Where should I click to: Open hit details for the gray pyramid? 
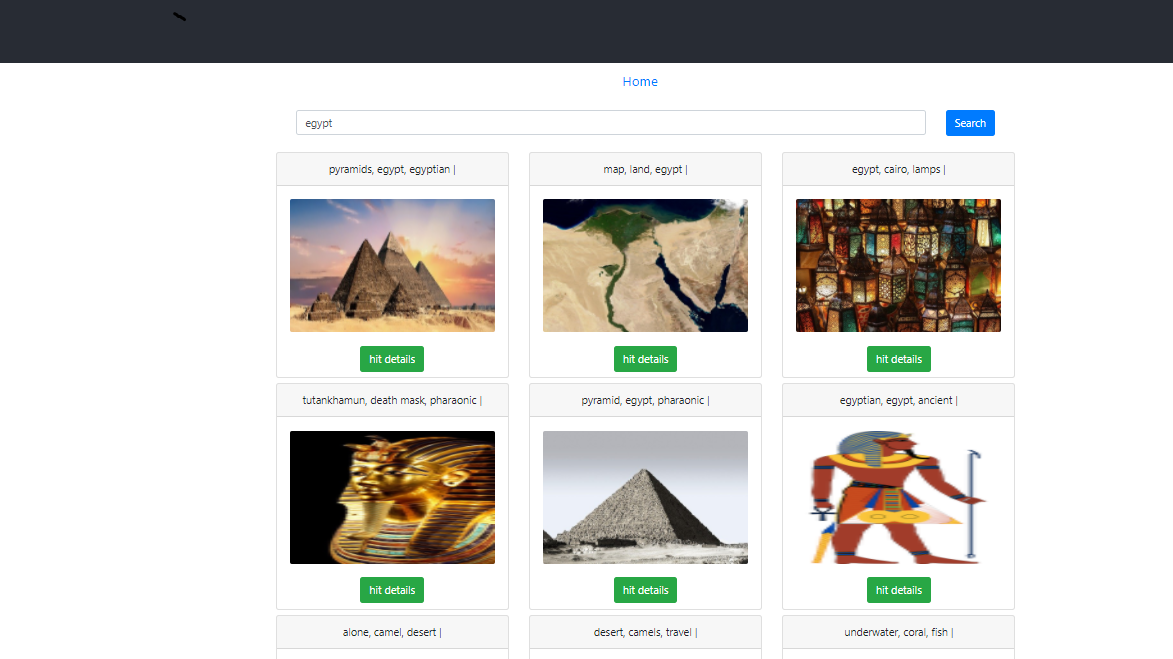[645, 590]
